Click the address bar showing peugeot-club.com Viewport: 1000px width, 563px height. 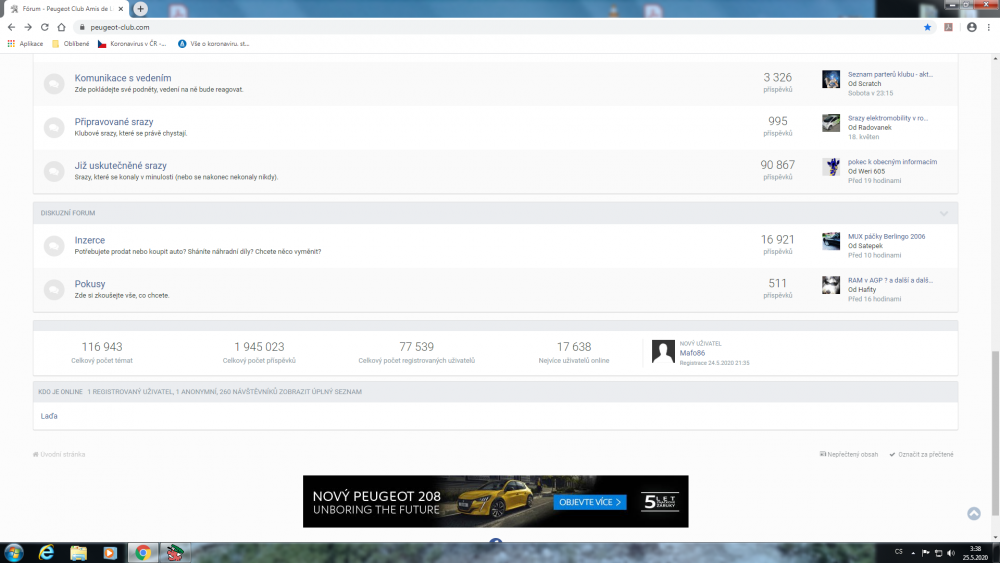(x=497, y=27)
